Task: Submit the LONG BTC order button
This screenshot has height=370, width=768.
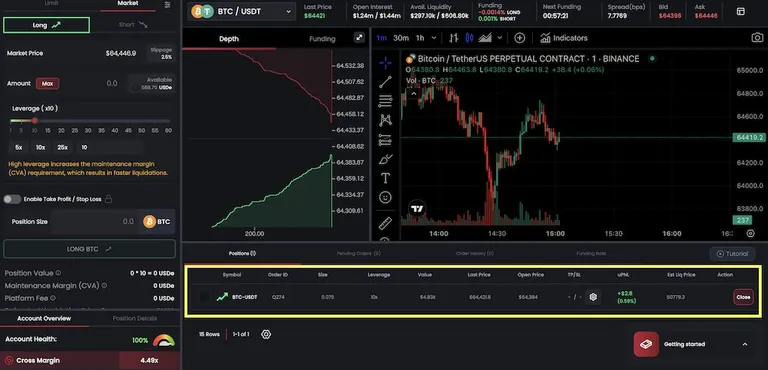Action: (x=89, y=249)
